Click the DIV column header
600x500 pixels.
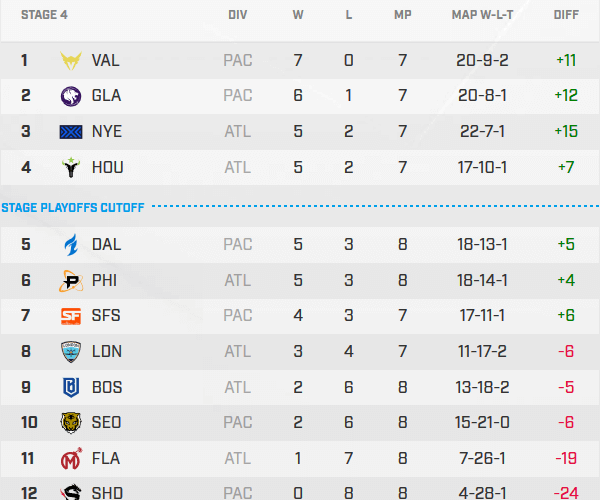click(238, 15)
